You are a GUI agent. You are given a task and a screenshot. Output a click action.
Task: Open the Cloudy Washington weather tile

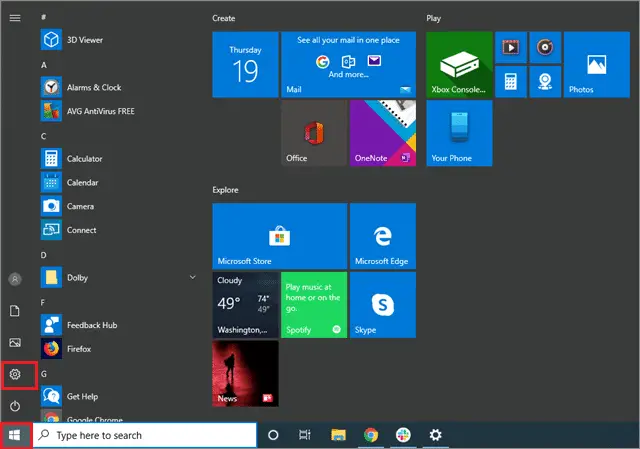click(245, 305)
